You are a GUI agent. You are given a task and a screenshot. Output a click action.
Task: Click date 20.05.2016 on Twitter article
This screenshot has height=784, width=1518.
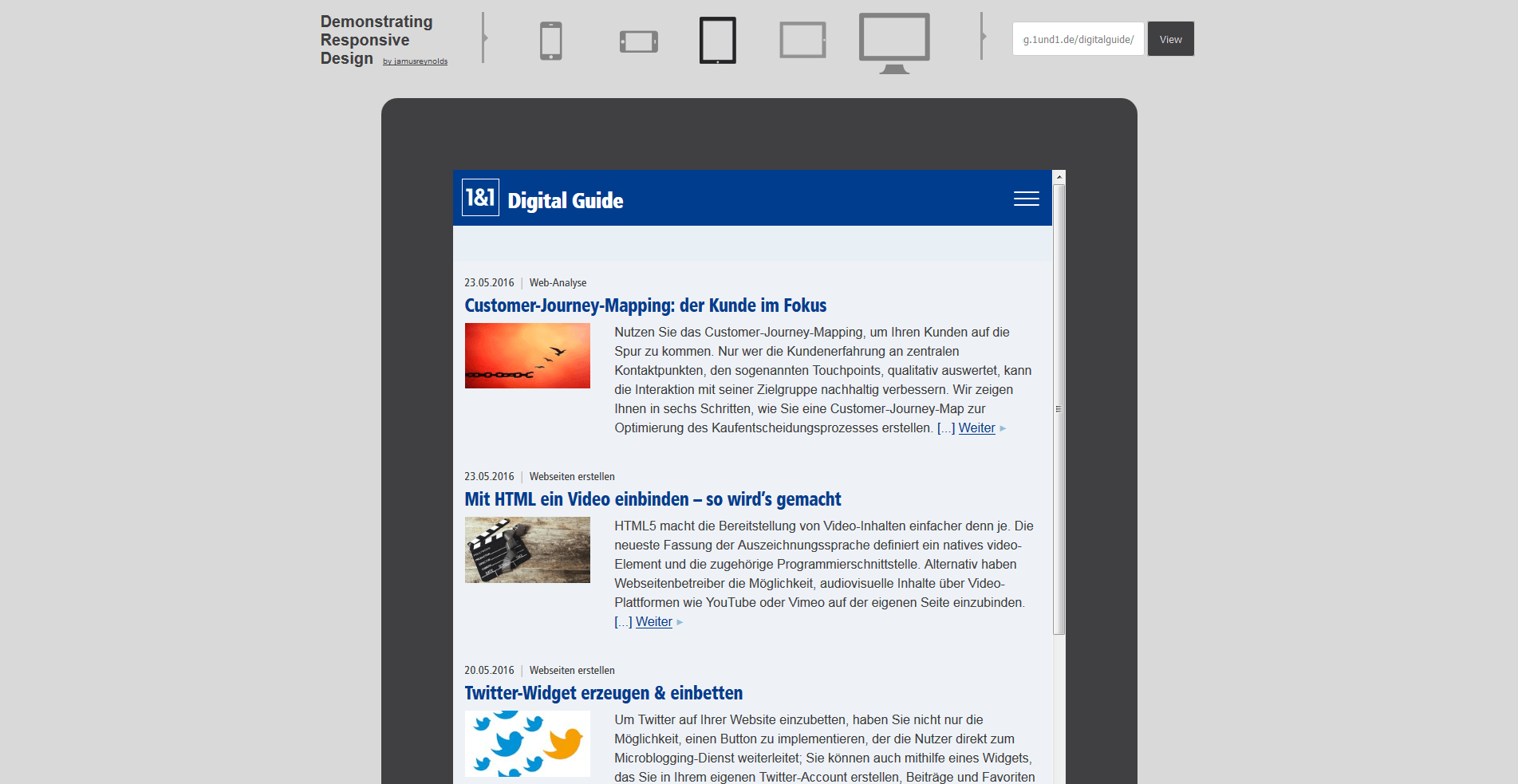click(x=489, y=671)
